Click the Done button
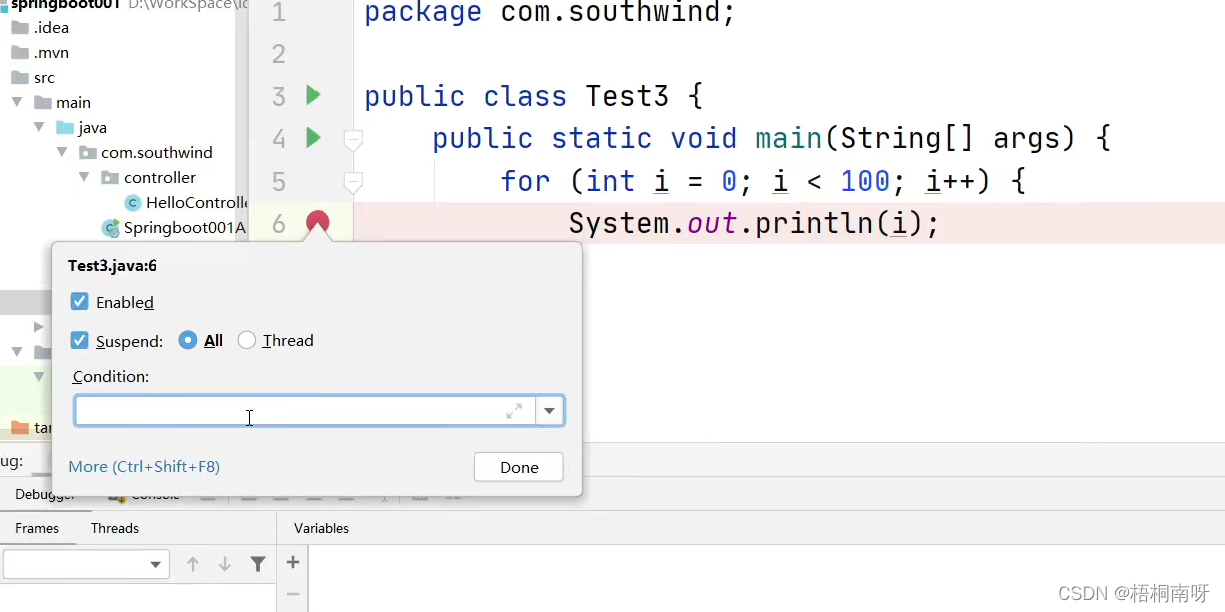 [x=519, y=467]
